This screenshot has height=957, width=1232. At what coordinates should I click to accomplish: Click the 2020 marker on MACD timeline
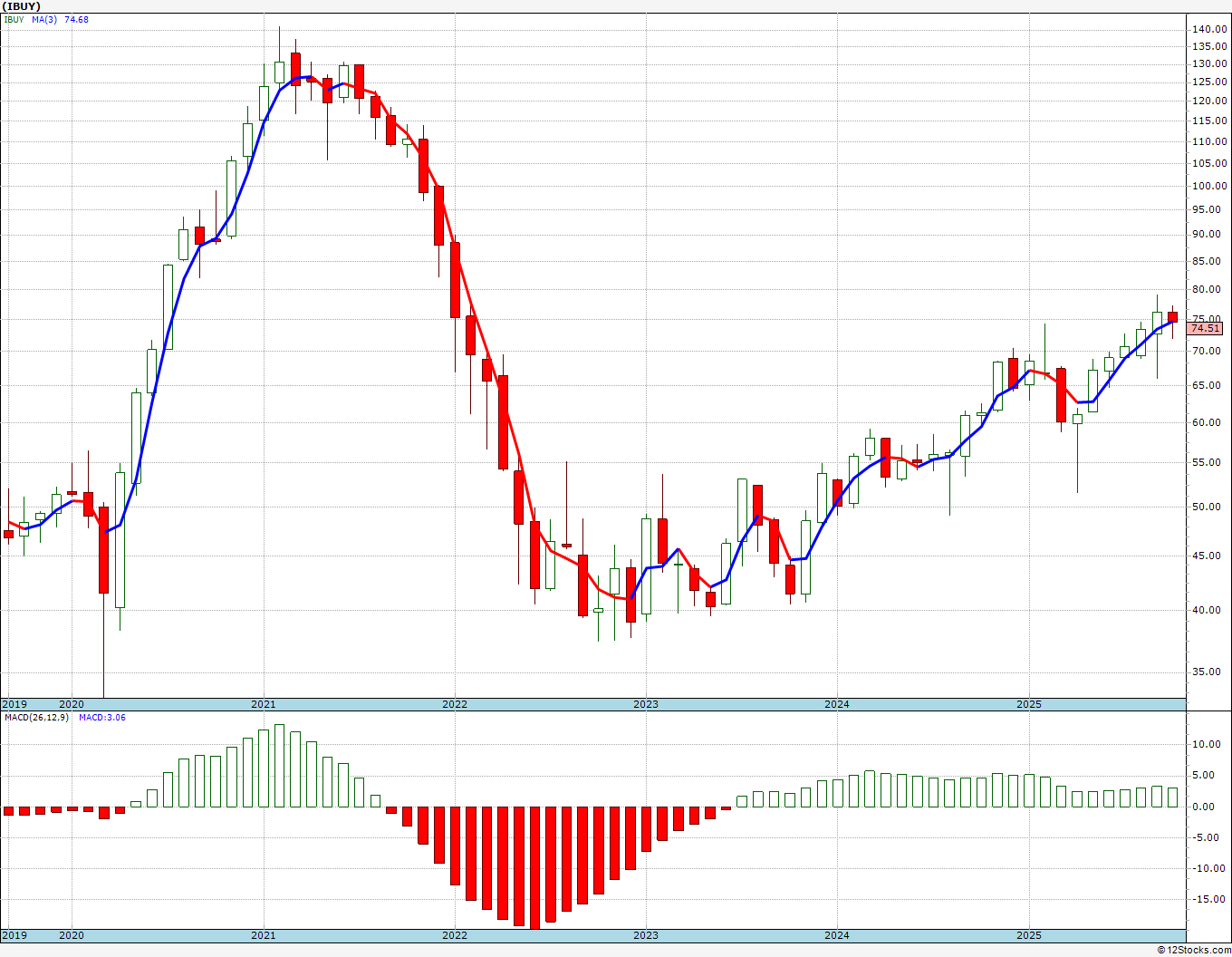pyautogui.click(x=72, y=935)
